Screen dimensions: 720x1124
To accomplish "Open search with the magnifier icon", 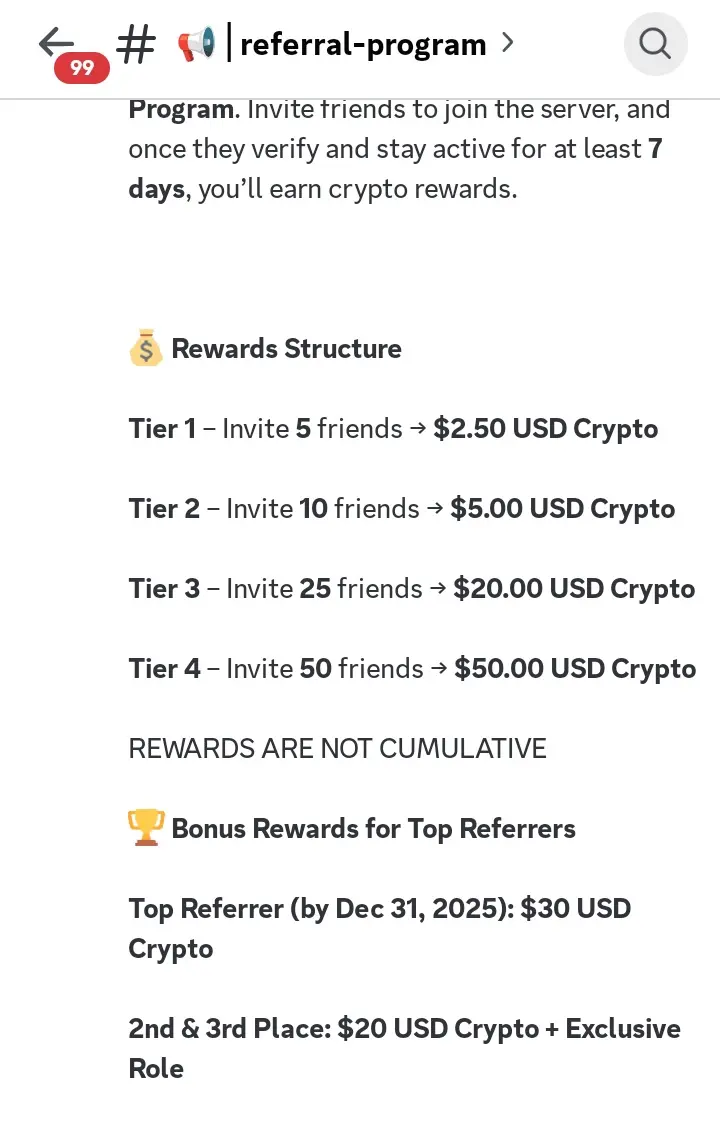I will point(655,44).
